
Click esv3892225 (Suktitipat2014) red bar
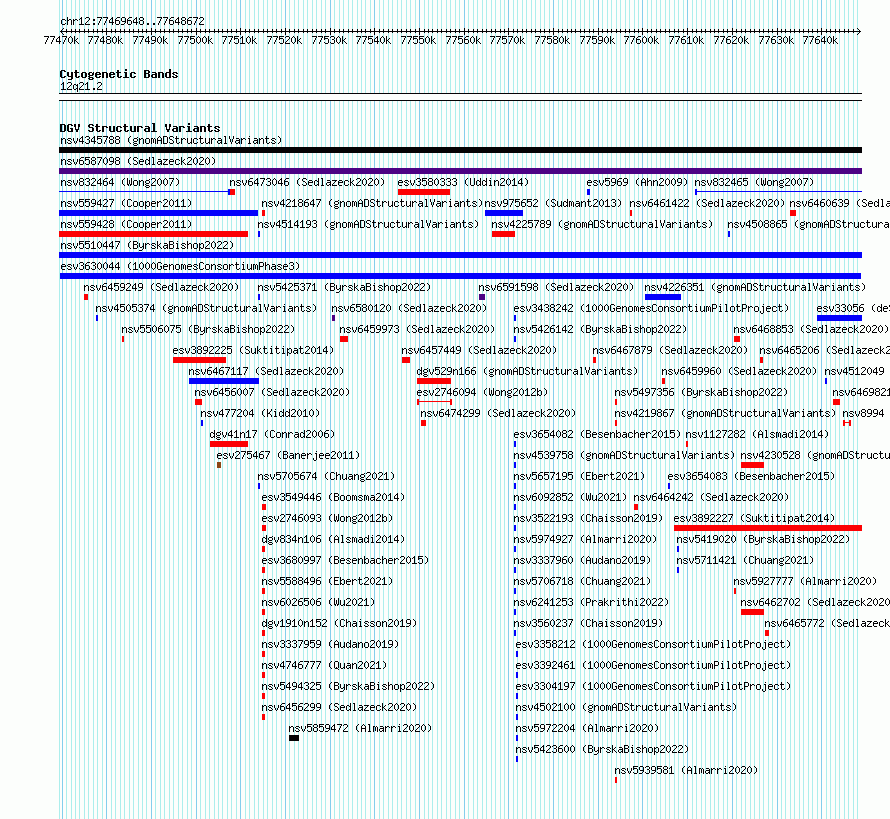(199, 360)
